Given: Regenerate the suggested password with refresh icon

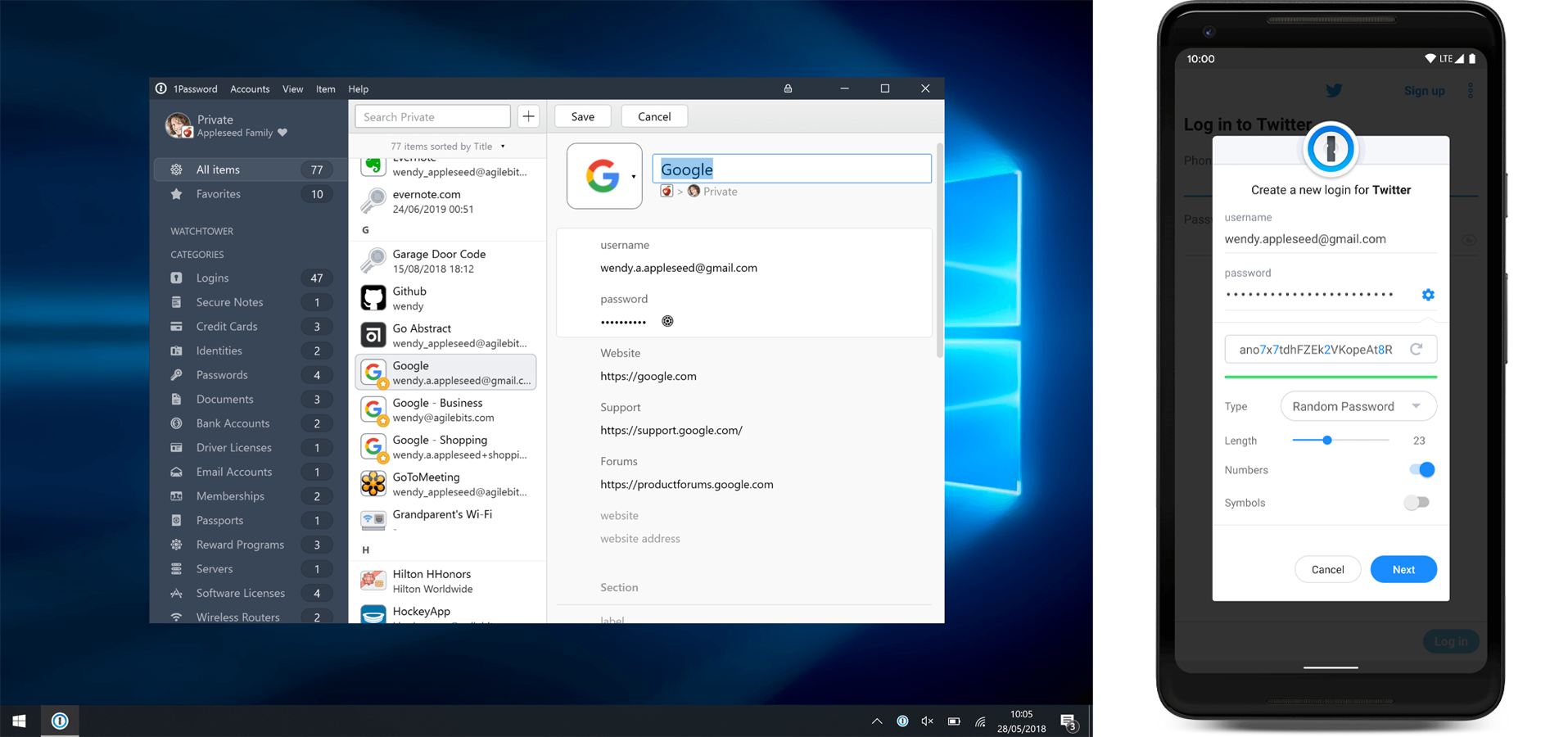Looking at the screenshot, I should tap(1417, 350).
